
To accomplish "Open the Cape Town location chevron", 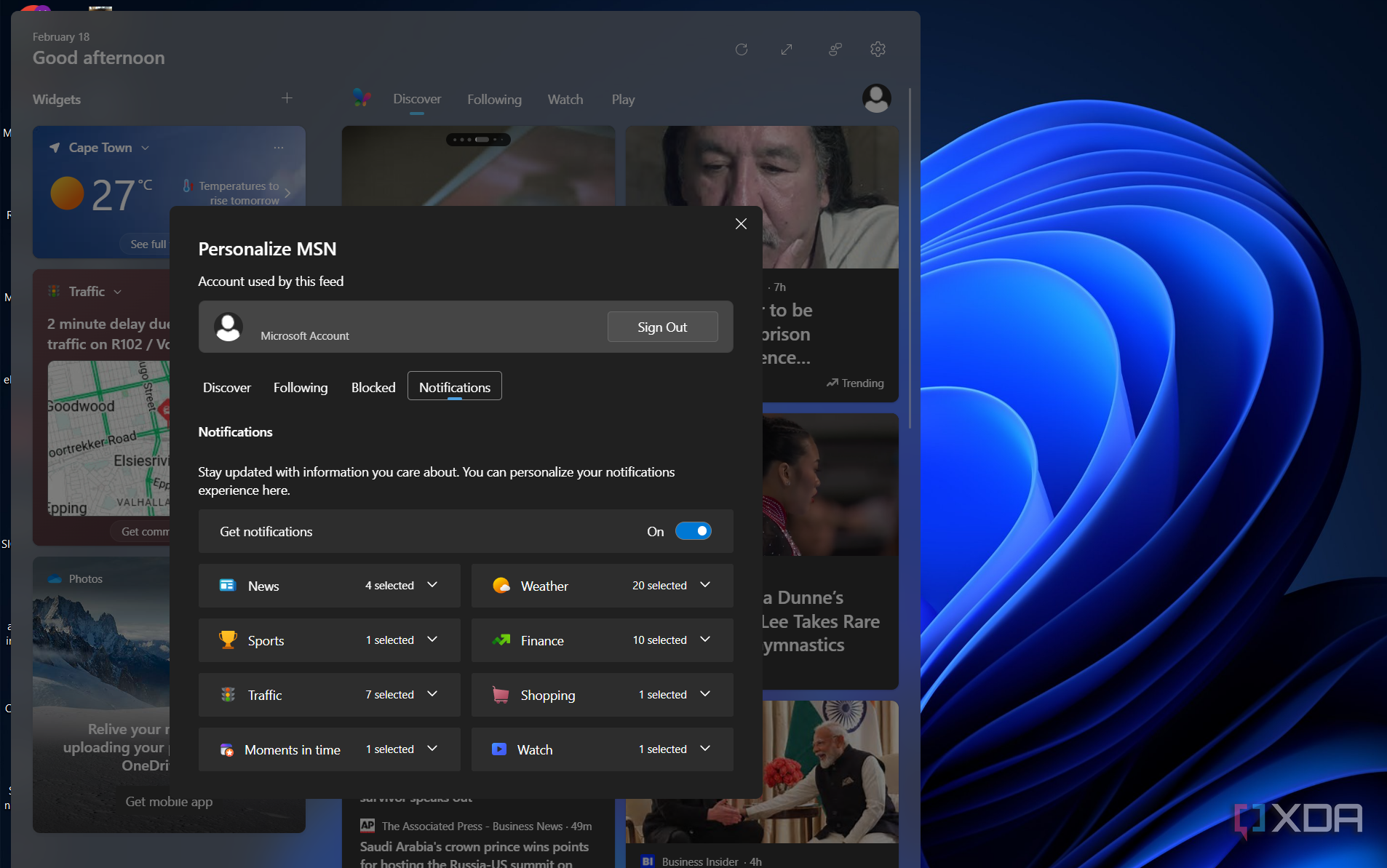I will tap(146, 148).
